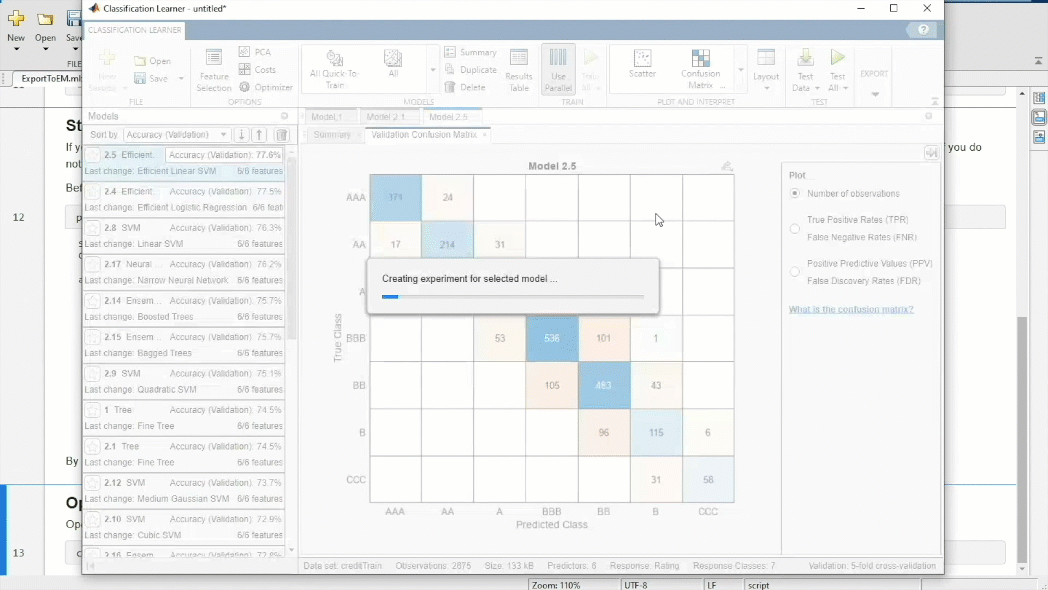
Task: Delete selected model with trash icon
Action: 282,135
